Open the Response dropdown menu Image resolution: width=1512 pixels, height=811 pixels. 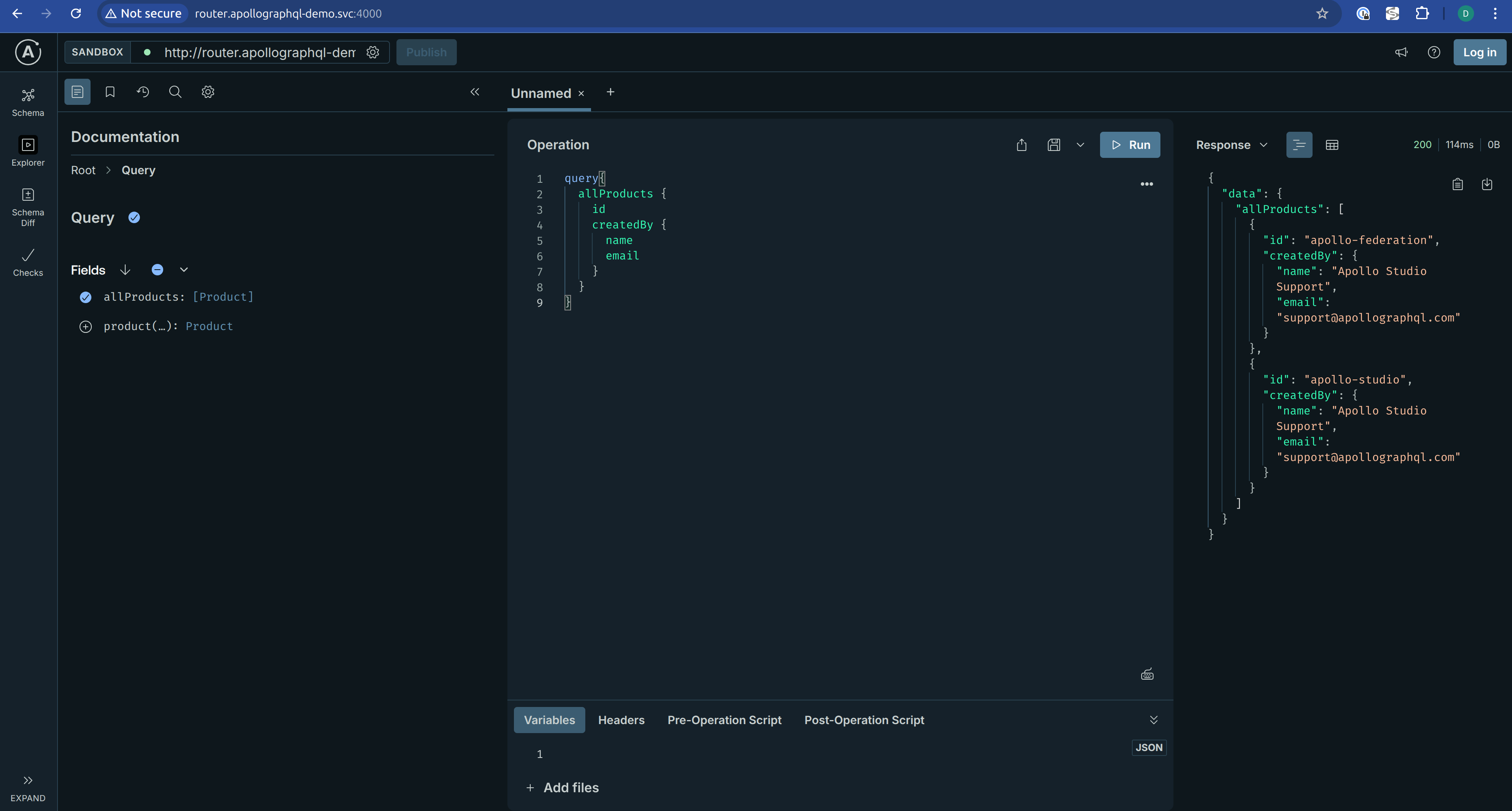pos(1231,145)
